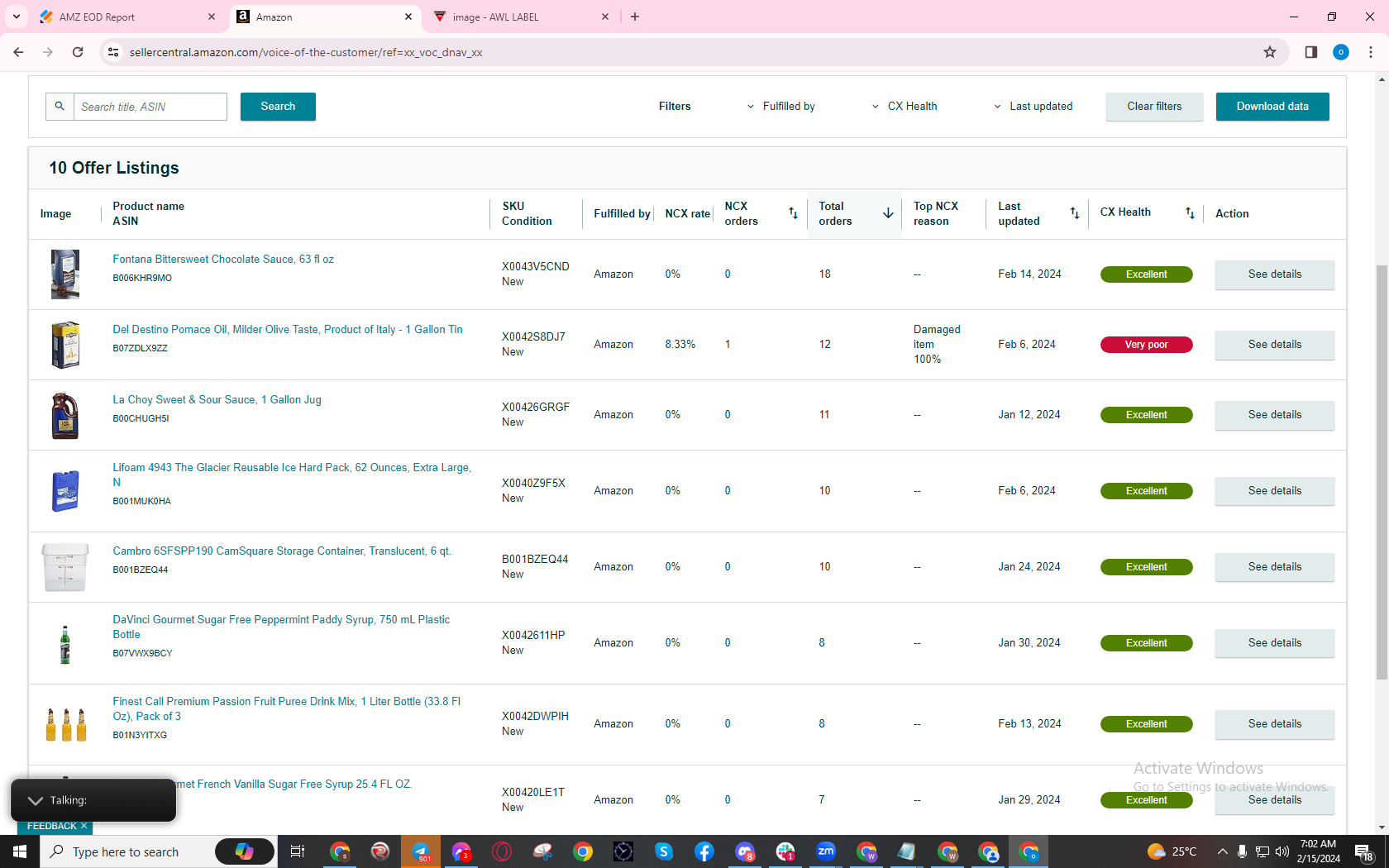Open the Chrome profile avatar
The height and width of the screenshot is (868, 1389).
click(1341, 52)
